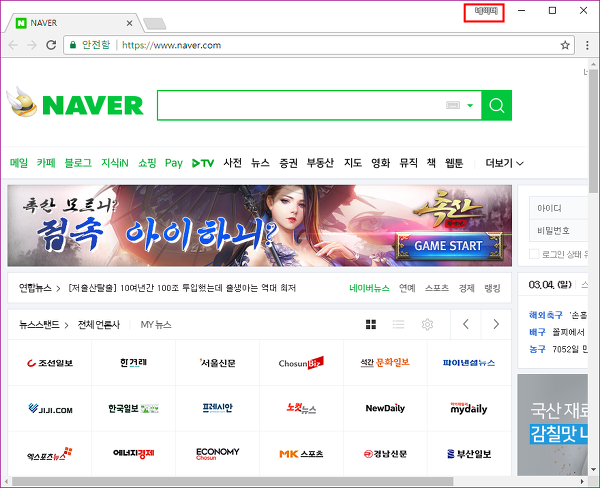
Task: Open the JIJI.COM logo
Action: point(50,408)
